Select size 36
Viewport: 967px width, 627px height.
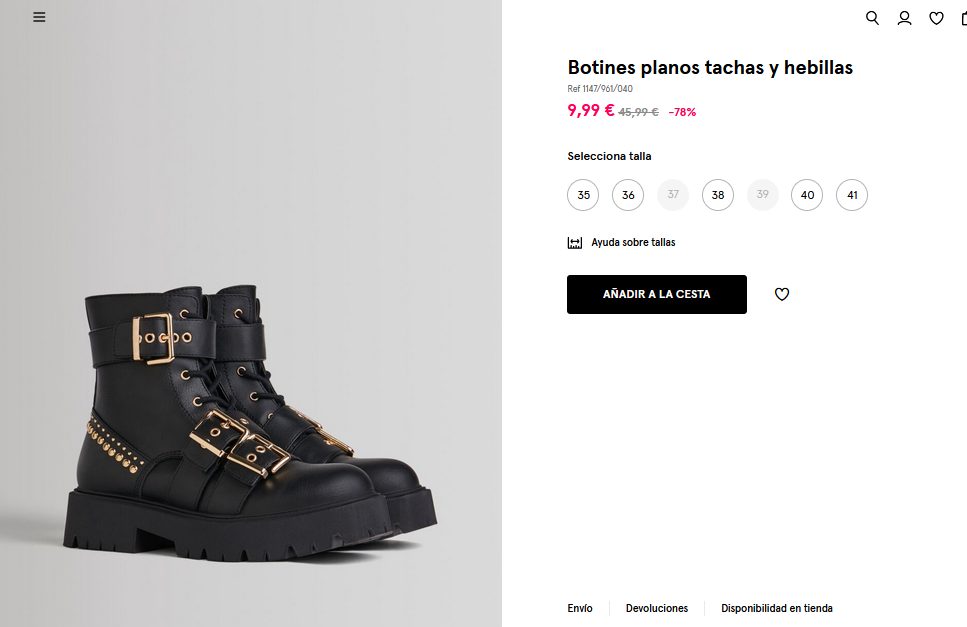(628, 195)
